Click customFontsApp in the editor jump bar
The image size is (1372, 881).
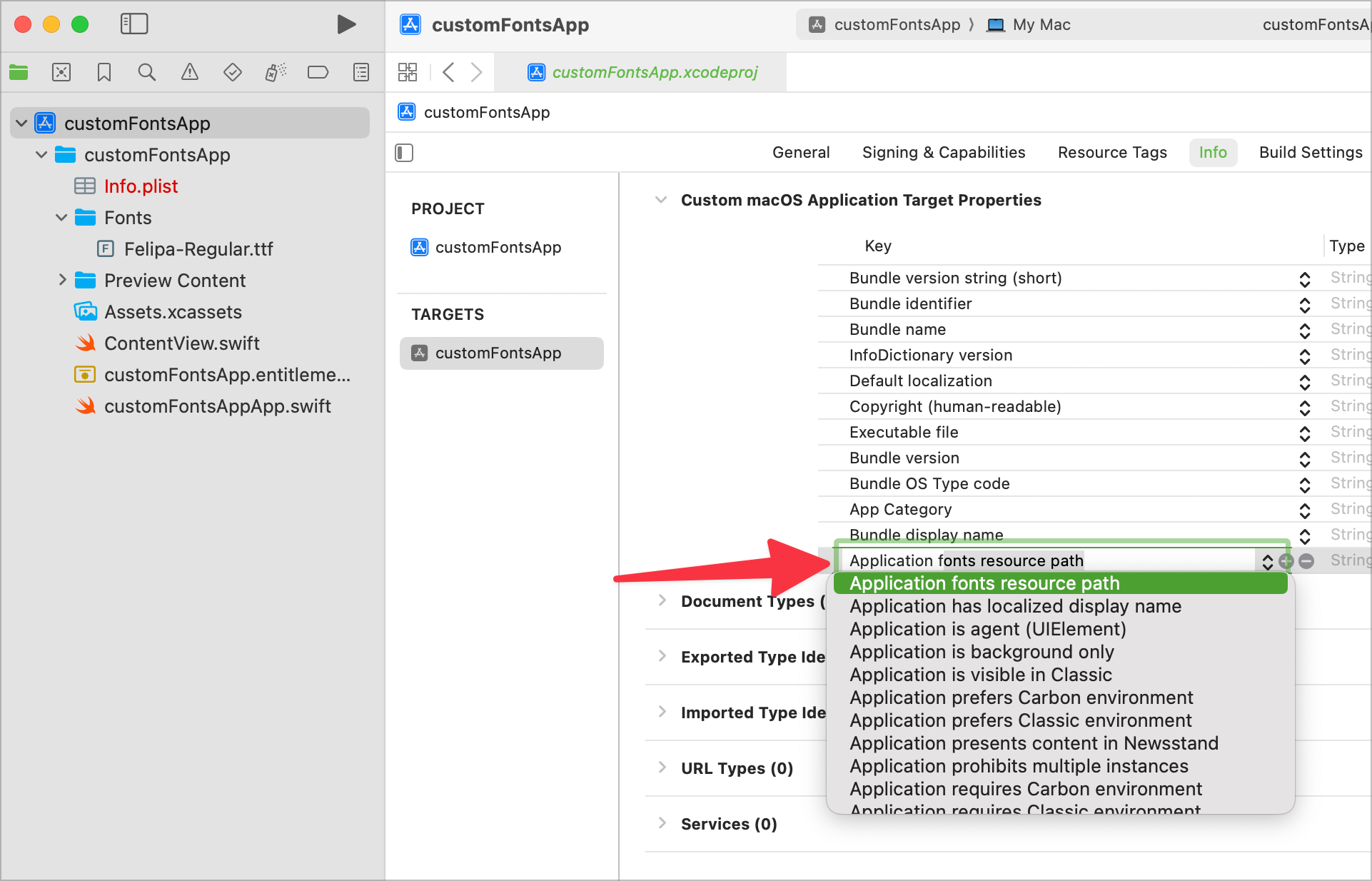475,113
